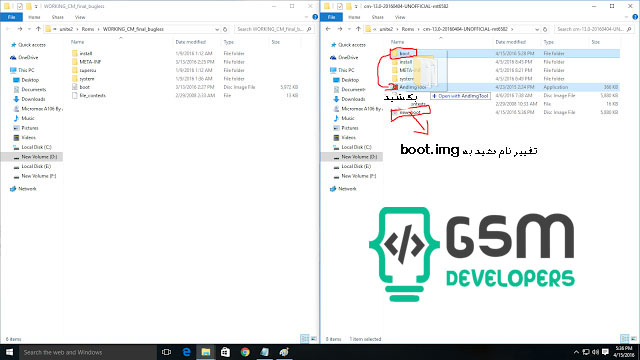Switch to details view in right window

click(x=624, y=339)
